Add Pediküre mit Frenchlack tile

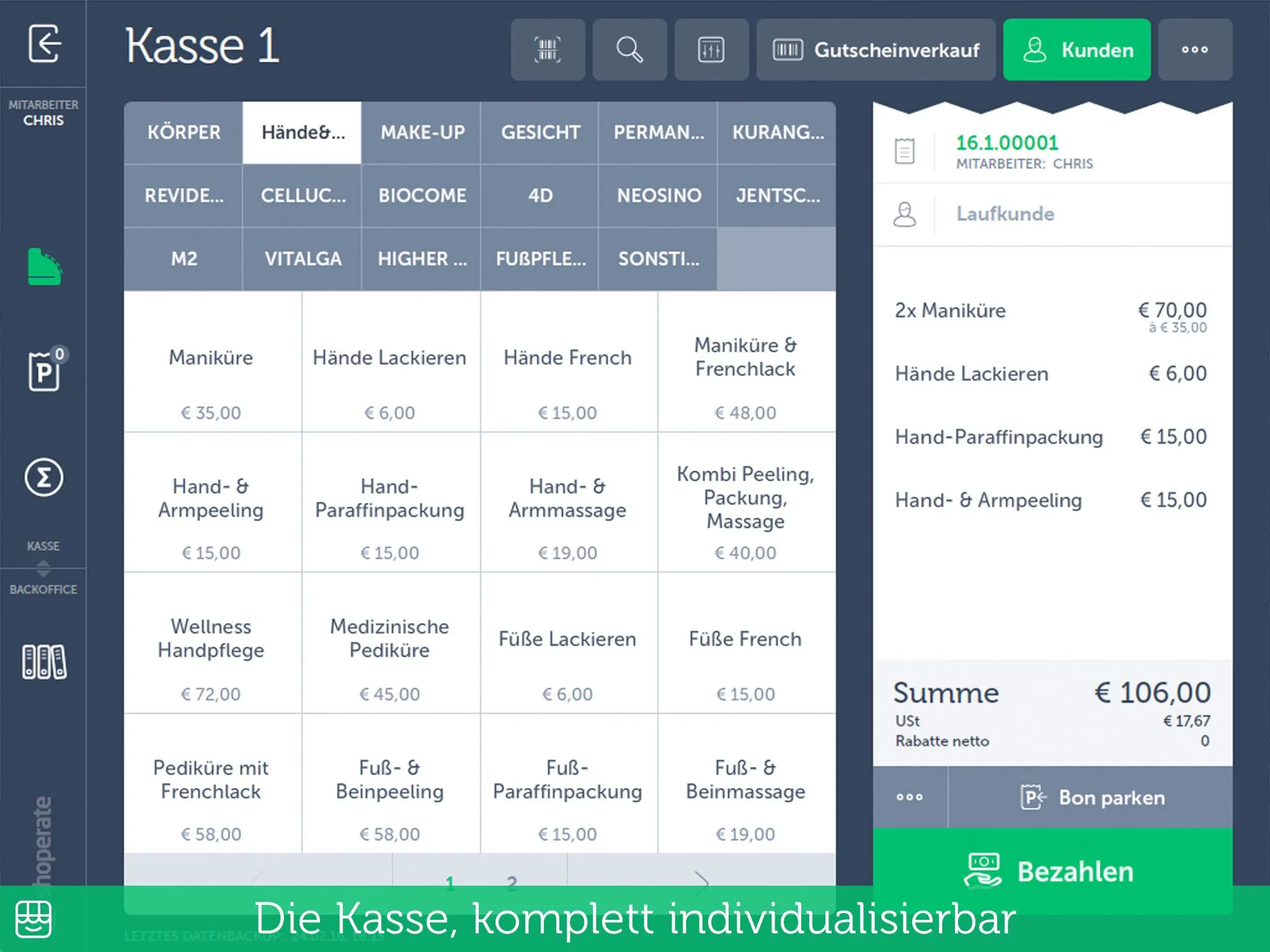pos(213,783)
